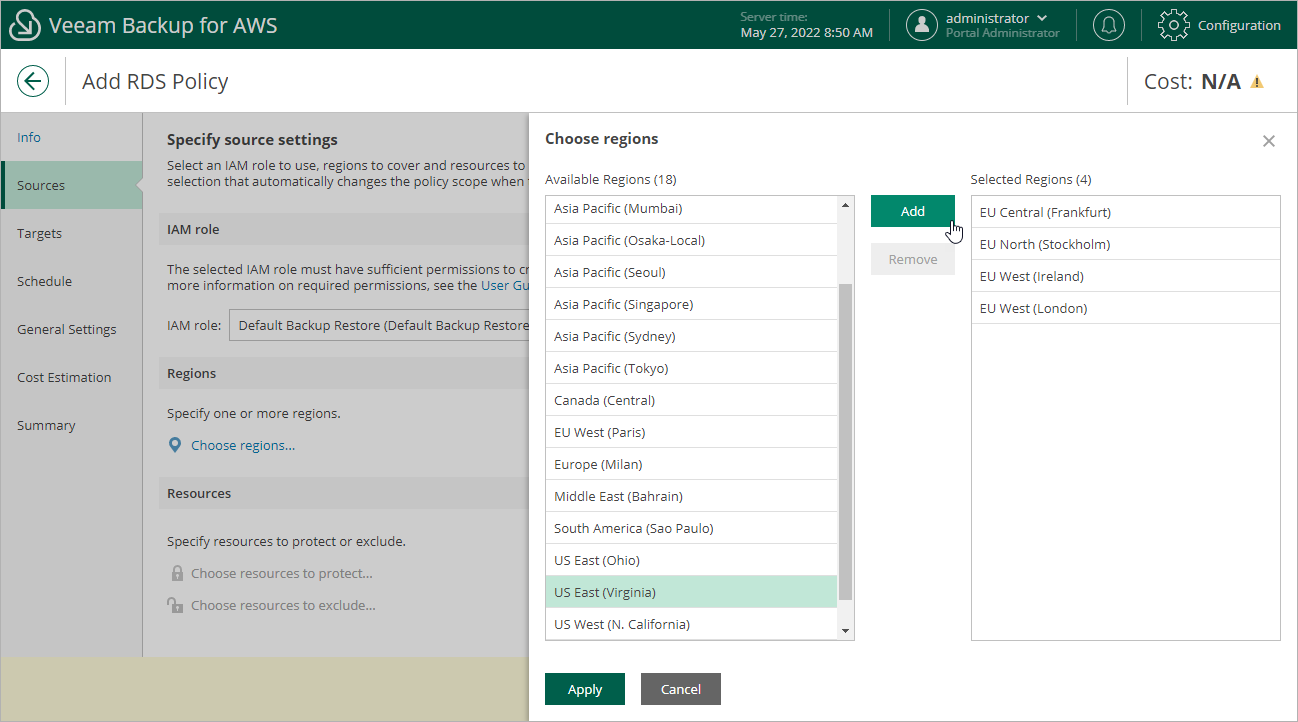Click Apply to save region selection
The width and height of the screenshot is (1298, 722).
[584, 689]
